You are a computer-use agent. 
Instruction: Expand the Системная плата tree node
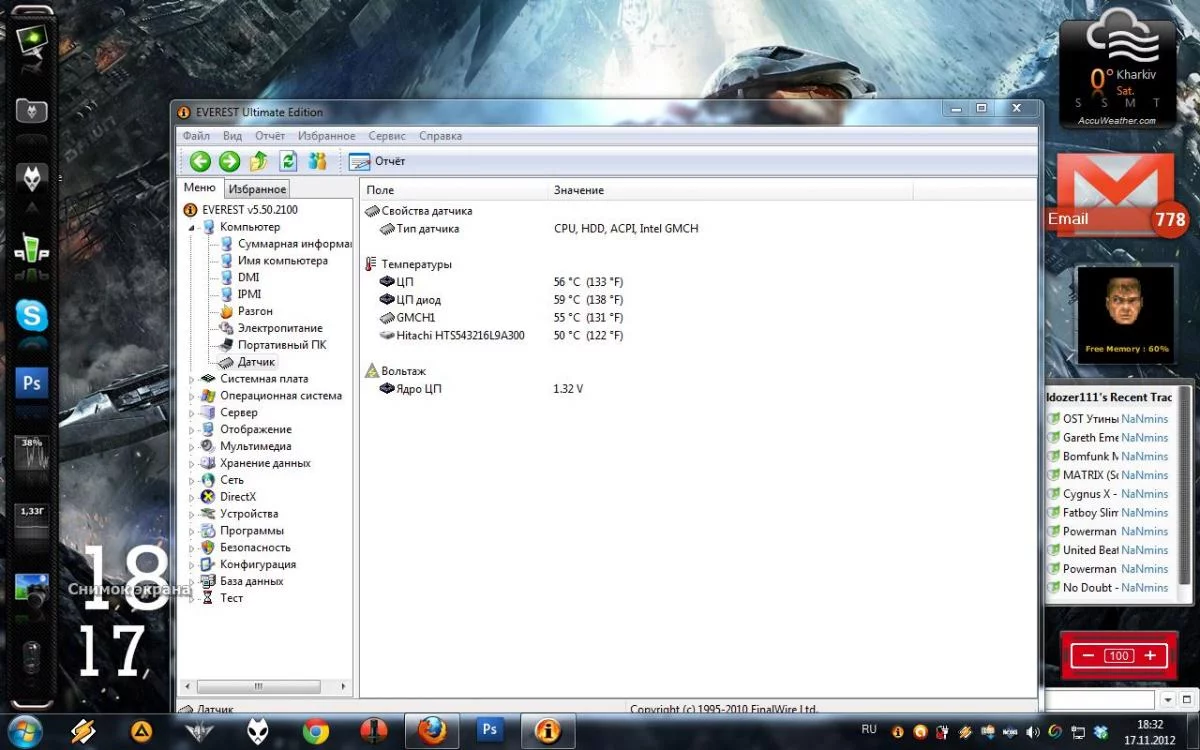(192, 379)
